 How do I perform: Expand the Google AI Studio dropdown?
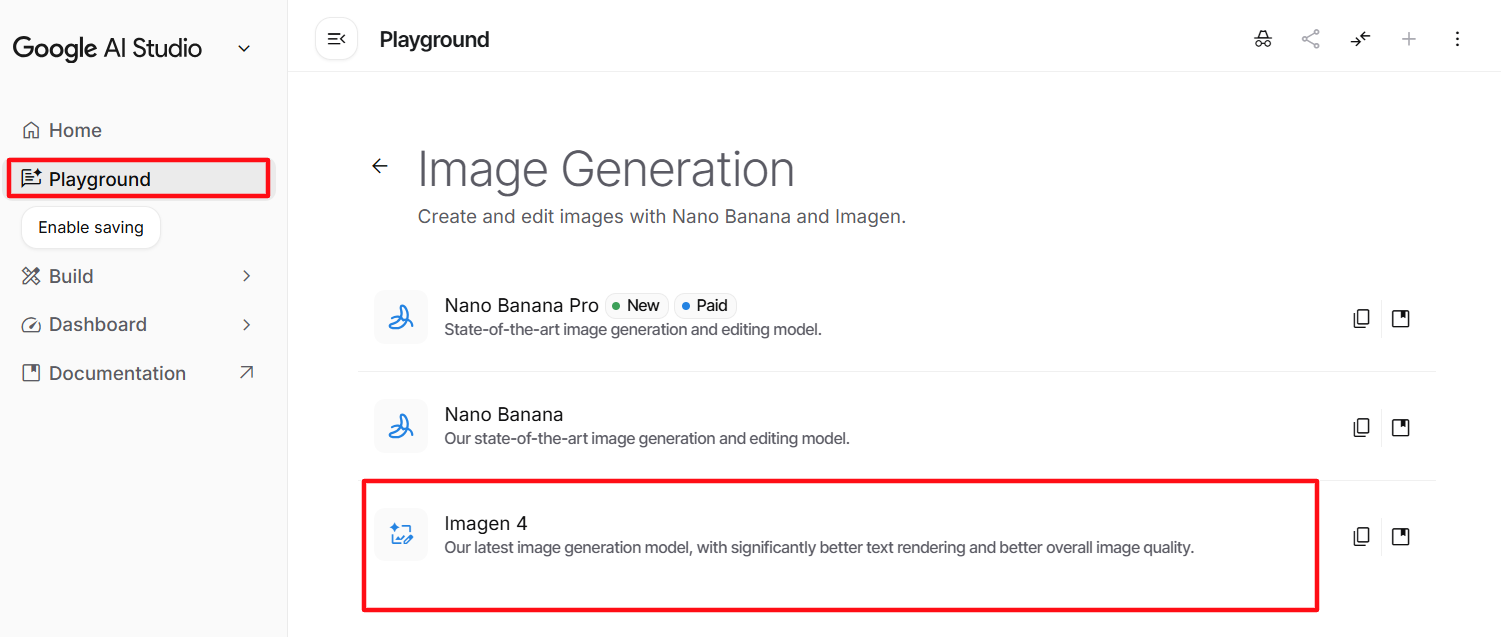click(244, 49)
